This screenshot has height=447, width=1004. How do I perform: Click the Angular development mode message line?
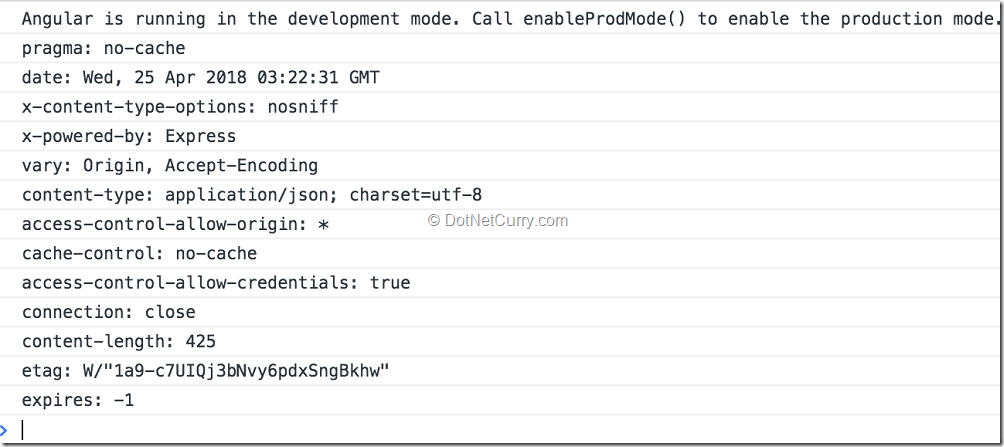point(500,19)
